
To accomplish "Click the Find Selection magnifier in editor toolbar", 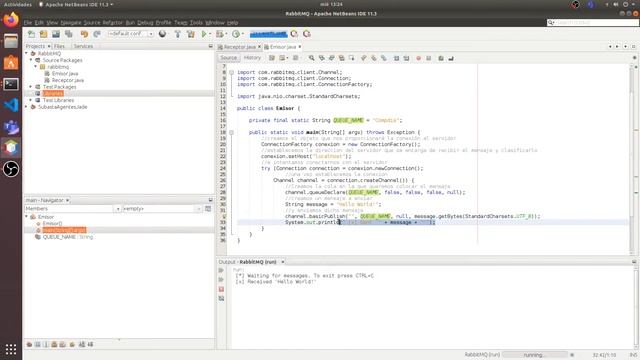I will [311, 58].
